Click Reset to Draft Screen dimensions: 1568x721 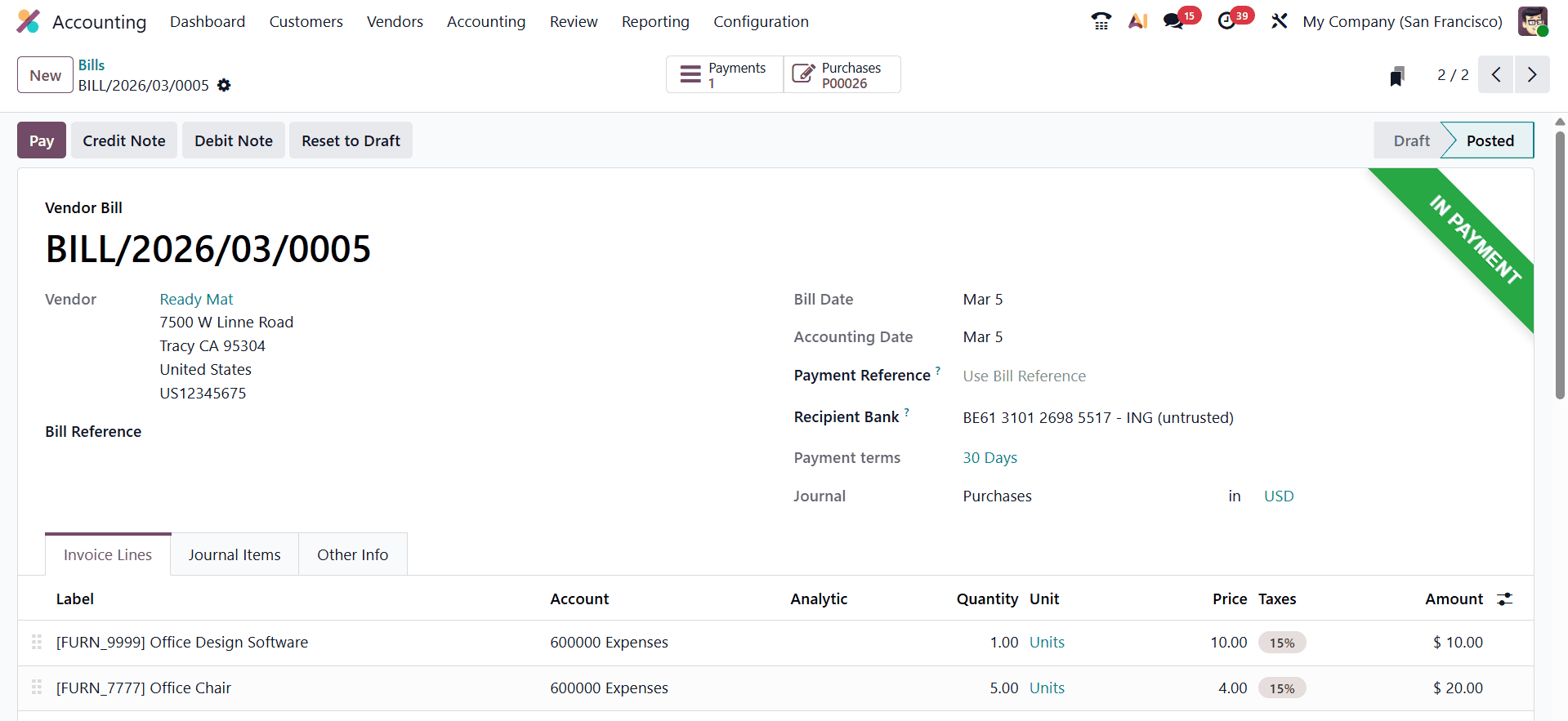(x=351, y=140)
